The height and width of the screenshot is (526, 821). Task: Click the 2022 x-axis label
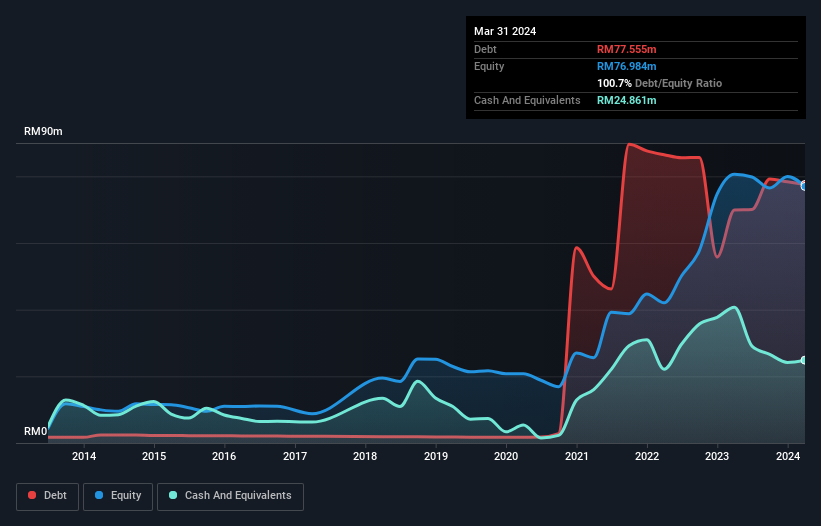coord(647,456)
